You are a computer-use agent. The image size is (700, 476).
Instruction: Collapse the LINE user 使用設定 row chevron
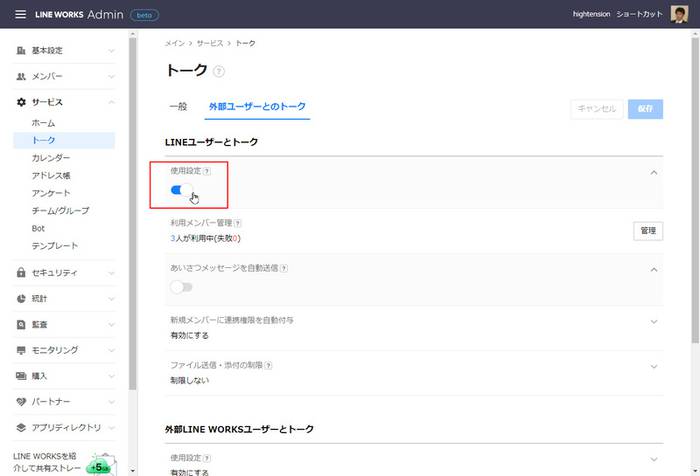click(654, 172)
